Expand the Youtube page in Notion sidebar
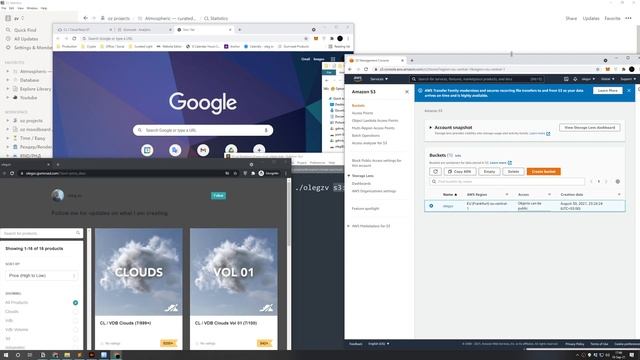This screenshot has height=360, width=640. click(x=7, y=98)
